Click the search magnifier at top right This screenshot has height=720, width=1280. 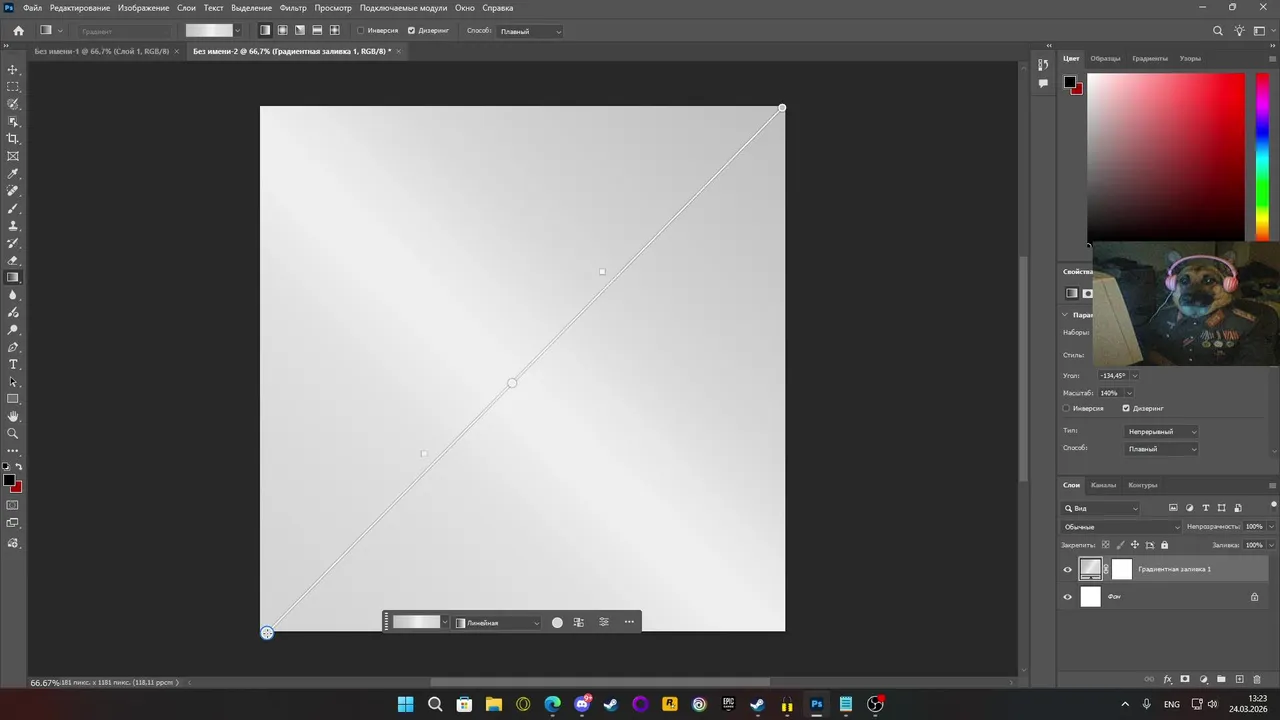tap(1218, 31)
